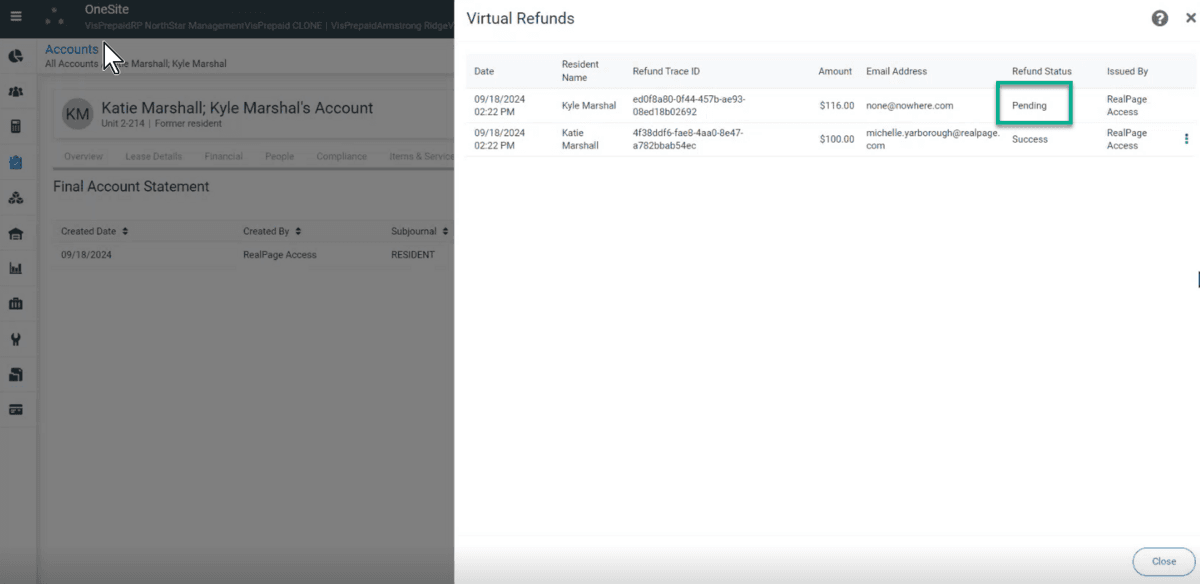The width and height of the screenshot is (1200, 584).
Task: Open the briefcase sidebar icon
Action: pos(16,303)
